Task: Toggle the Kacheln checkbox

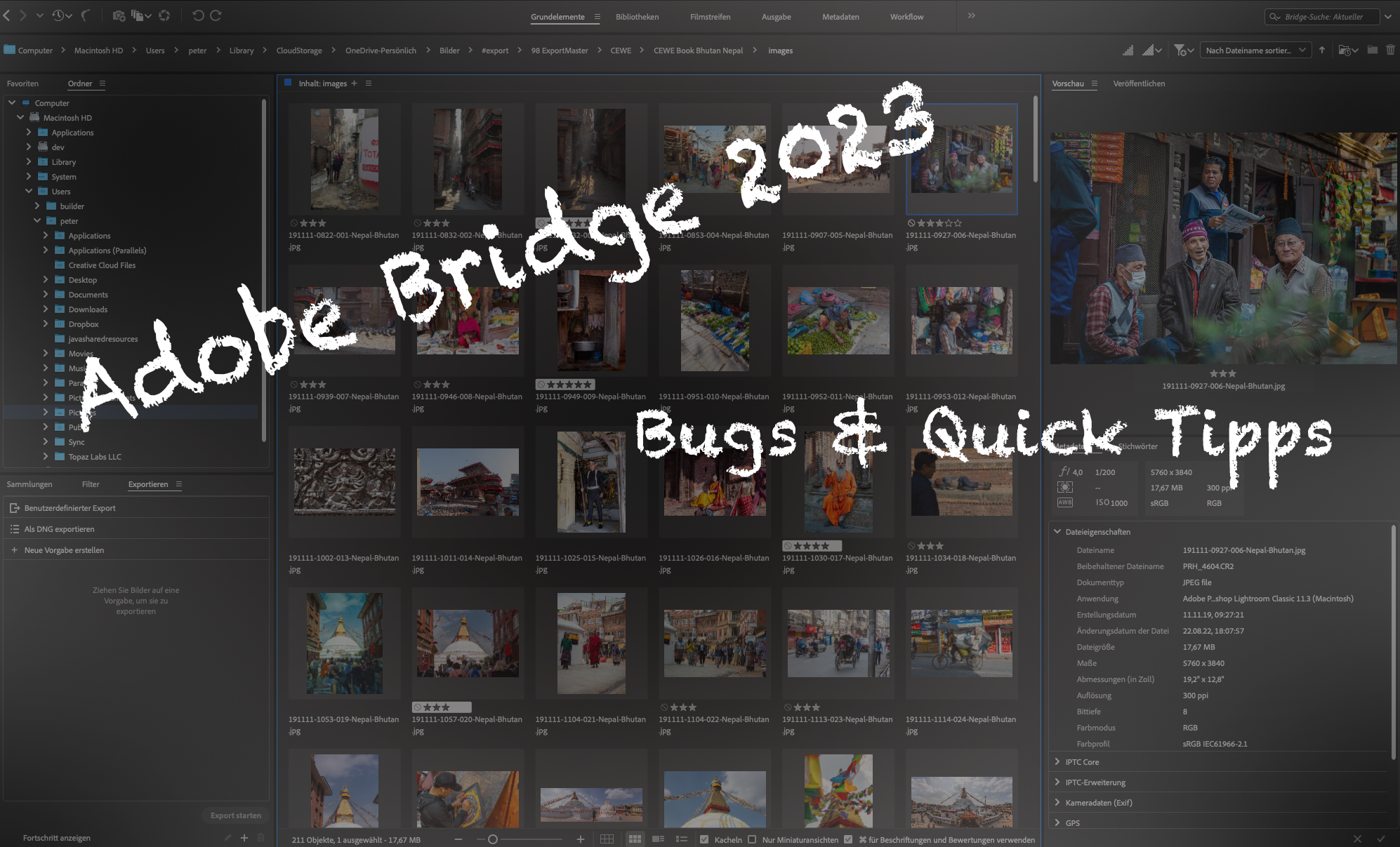Action: [x=704, y=839]
